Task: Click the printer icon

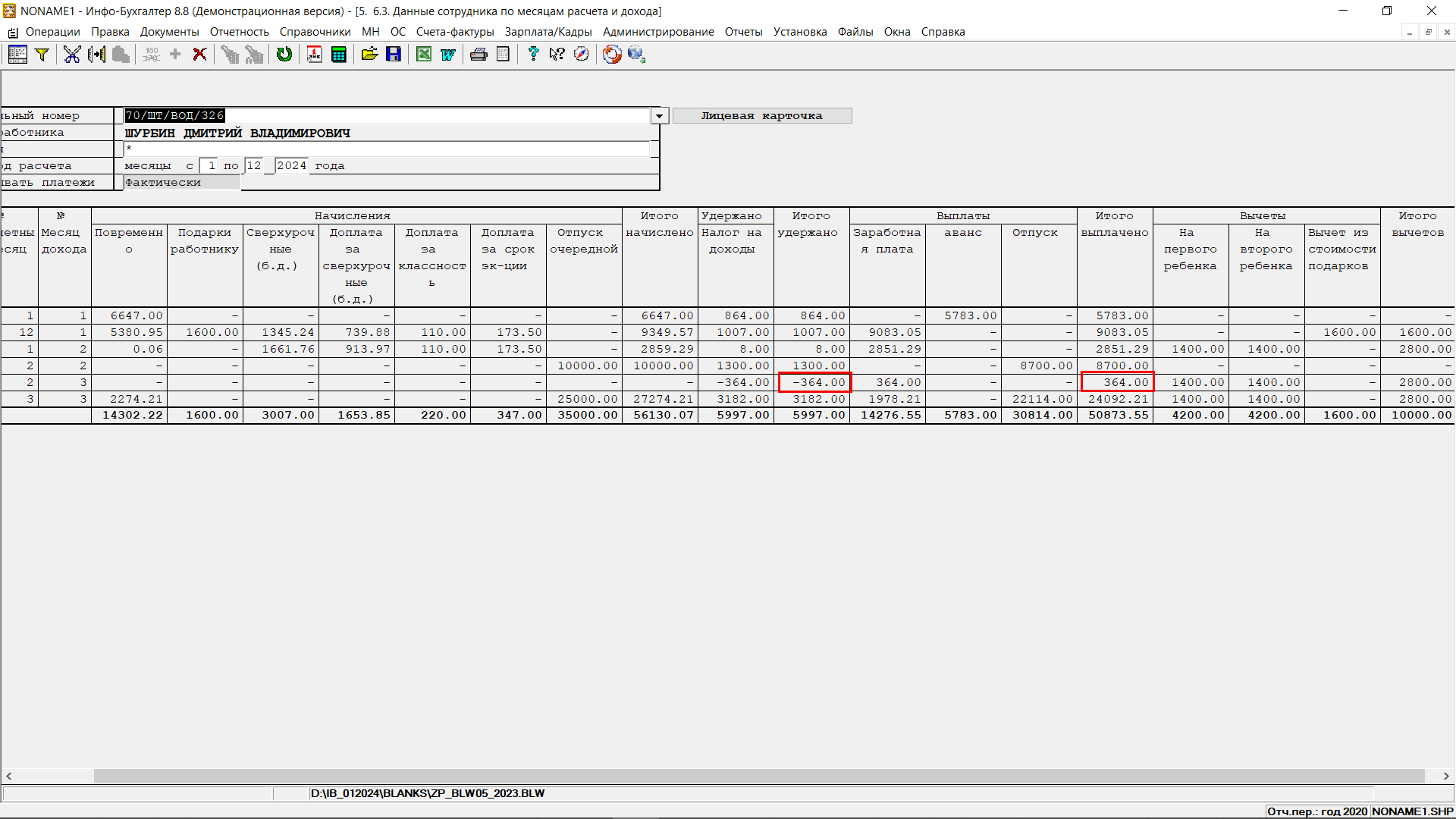Action: click(x=479, y=55)
